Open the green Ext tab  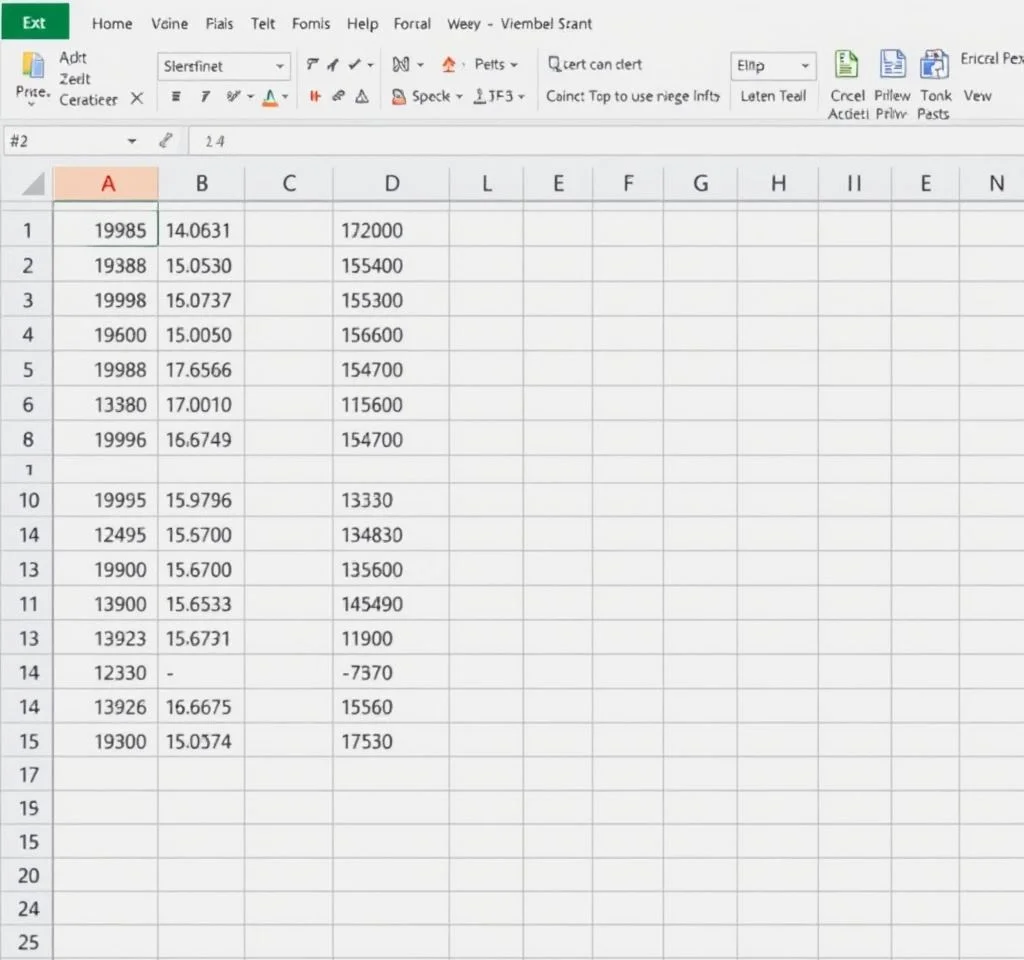[35, 22]
